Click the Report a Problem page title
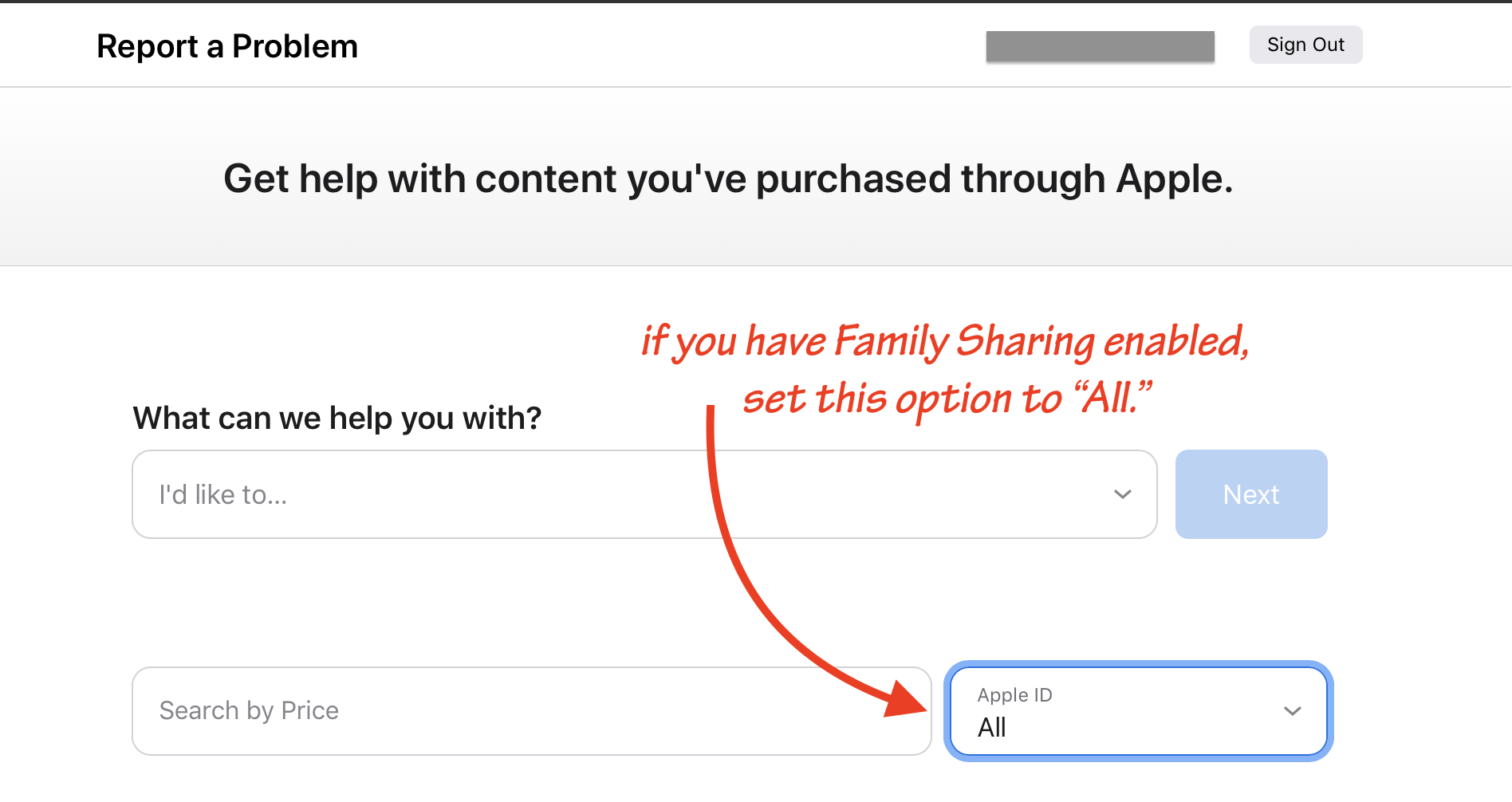This screenshot has width=1512, height=802. point(227,46)
